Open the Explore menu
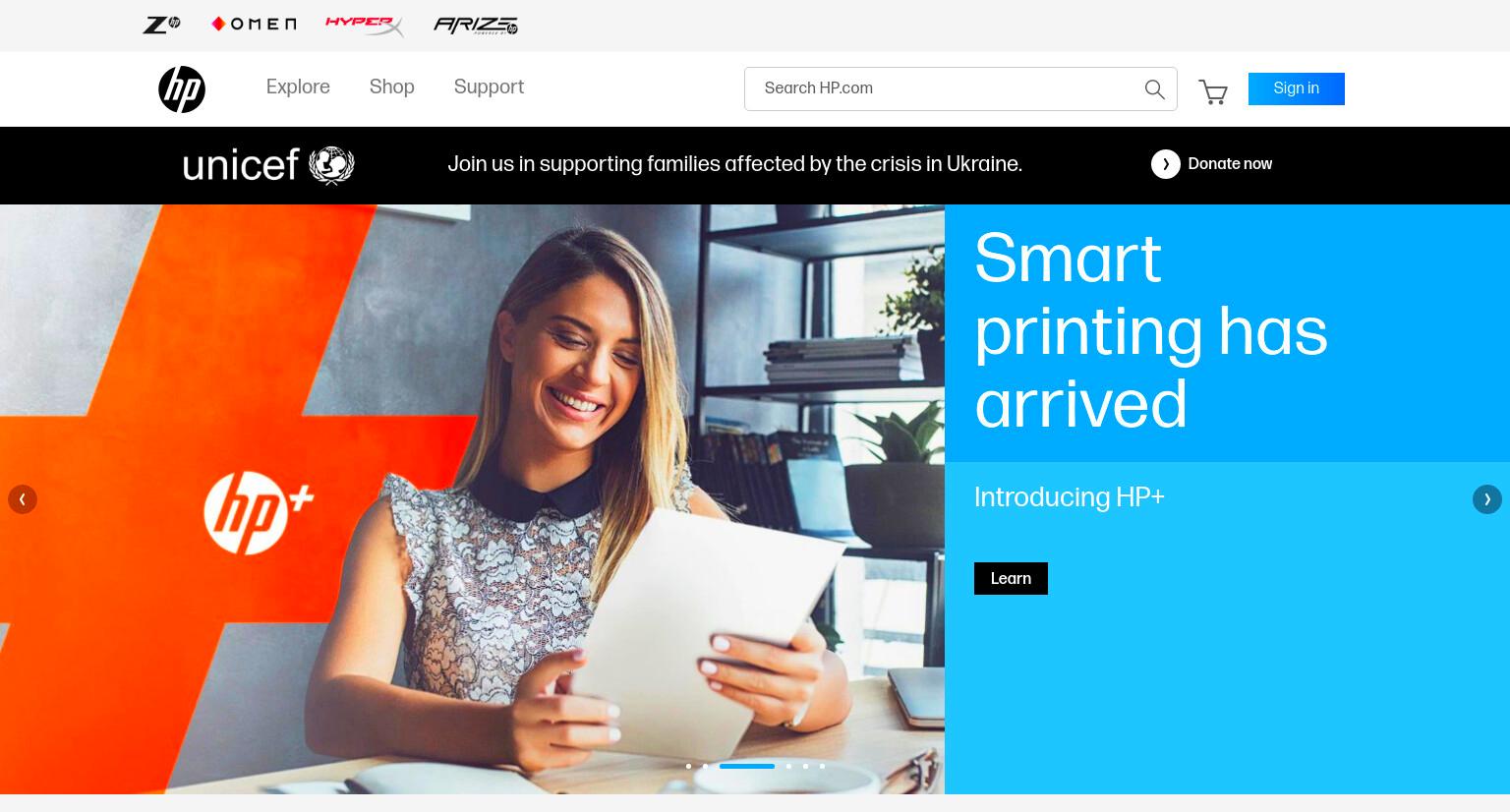The image size is (1510, 812). click(298, 87)
